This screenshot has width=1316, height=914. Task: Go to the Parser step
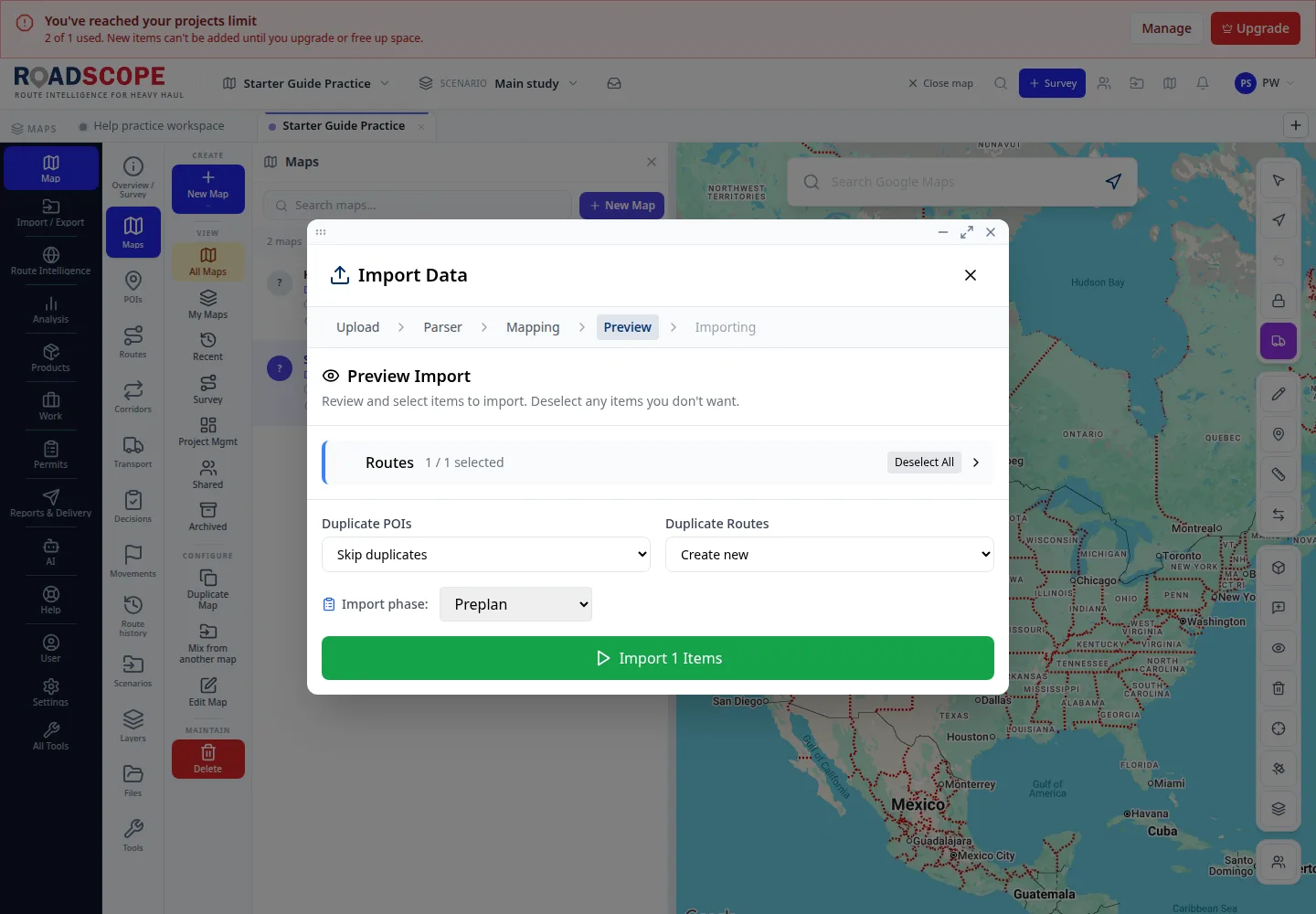[442, 327]
